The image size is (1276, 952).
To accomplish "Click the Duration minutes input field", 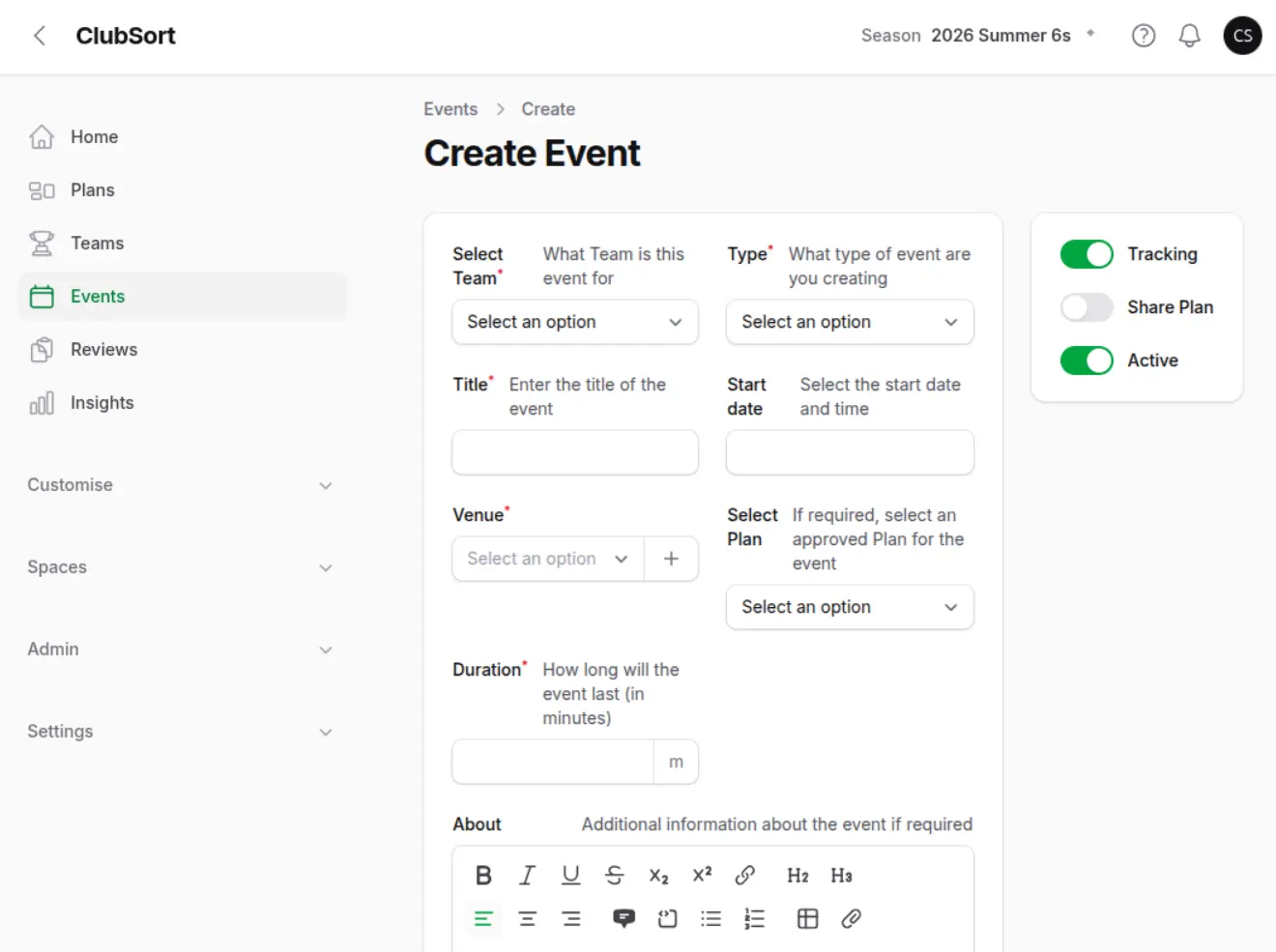I will coord(553,762).
